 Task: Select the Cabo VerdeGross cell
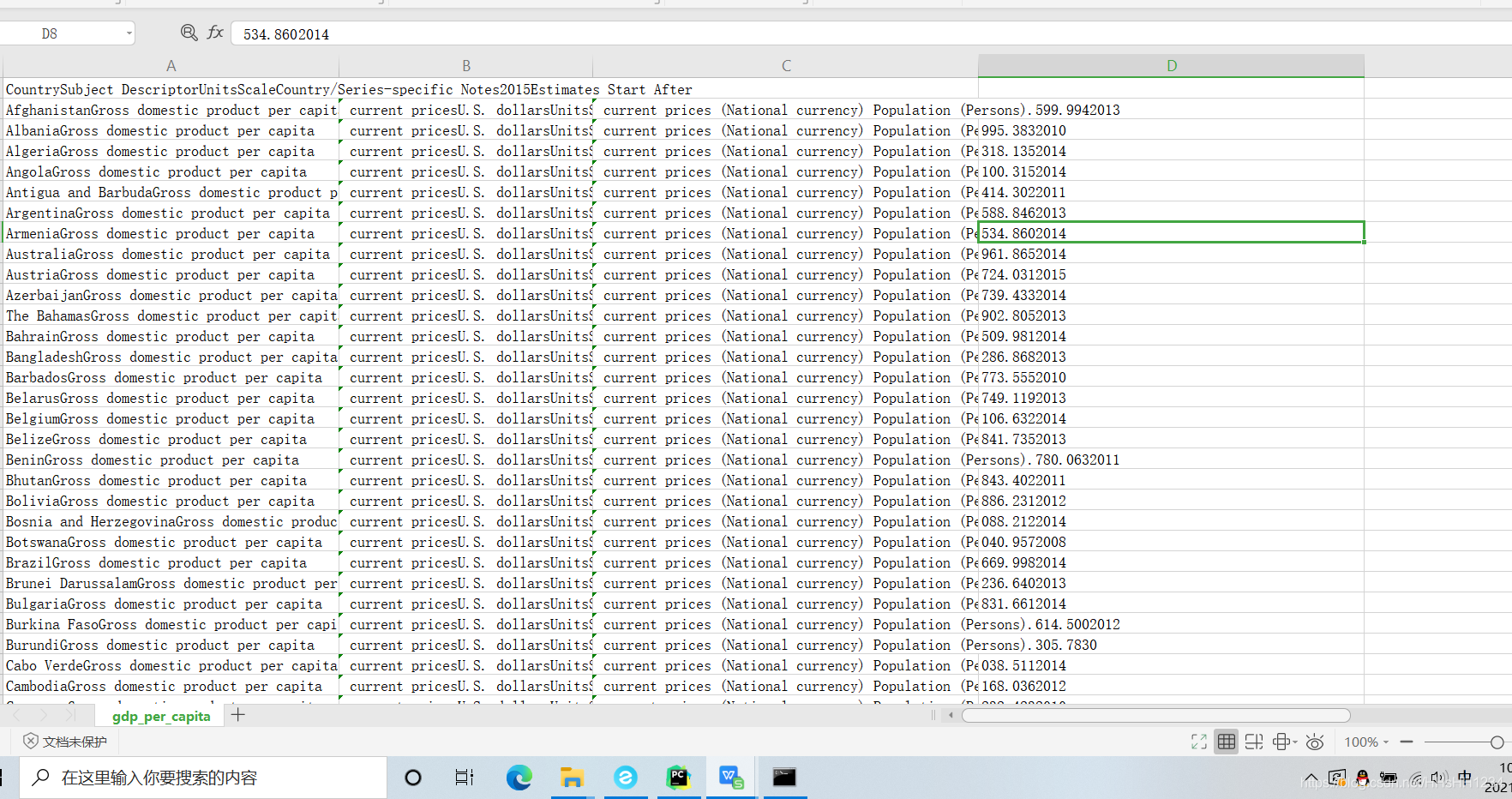coord(171,665)
